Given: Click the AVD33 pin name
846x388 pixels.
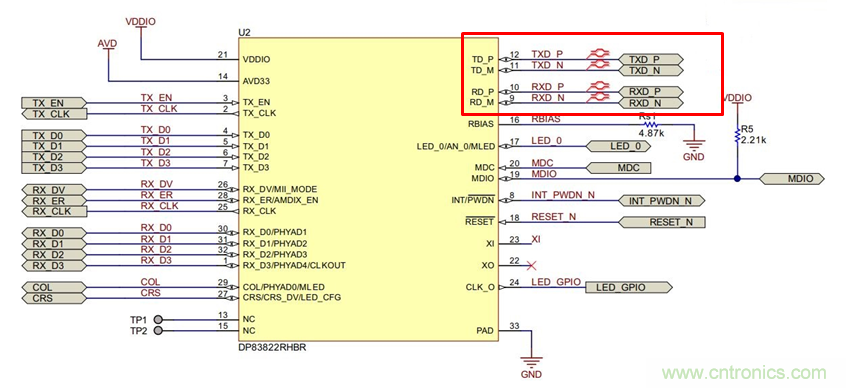Looking at the screenshot, I should tap(256, 81).
